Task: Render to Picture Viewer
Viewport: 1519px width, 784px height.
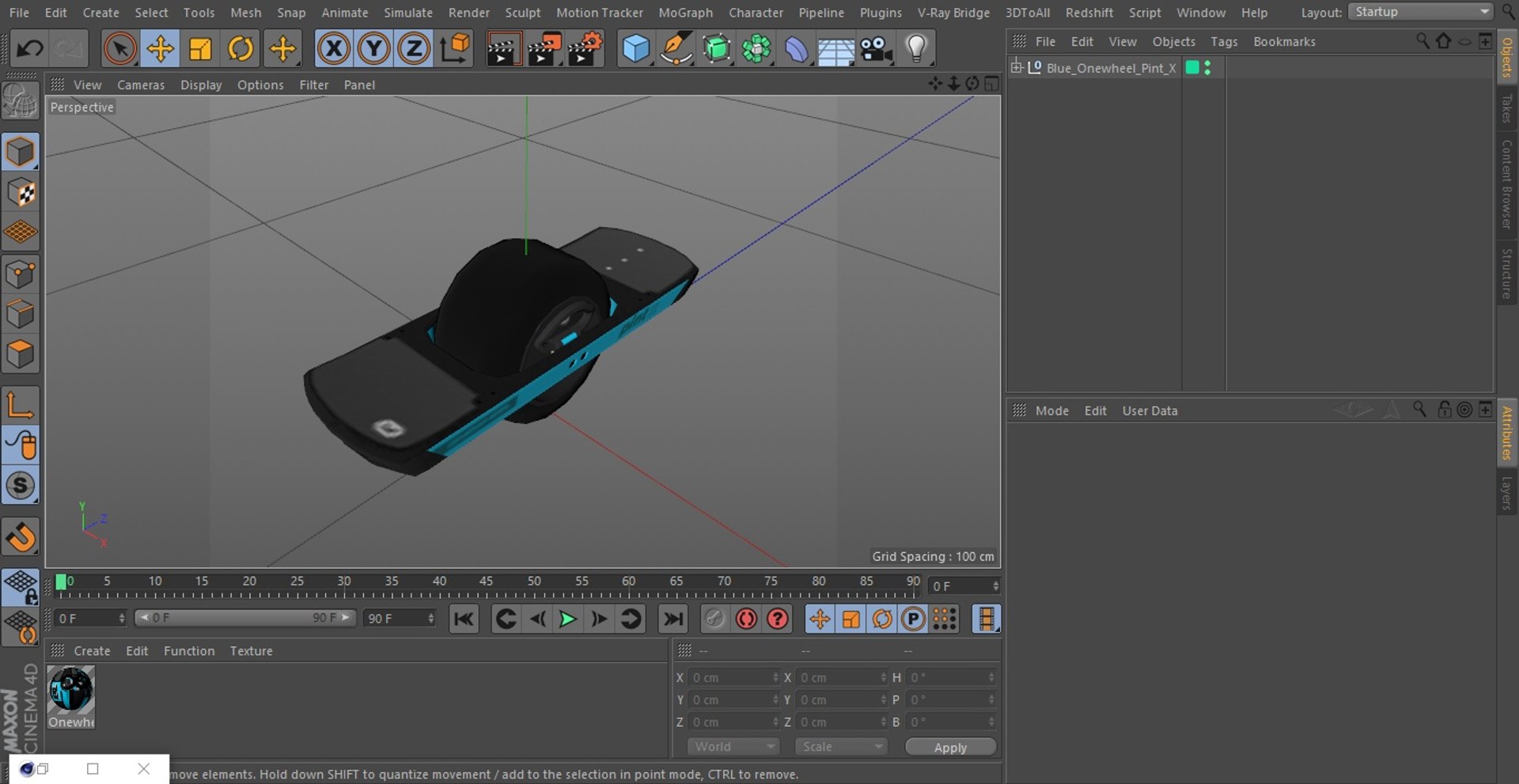Action: pyautogui.click(x=544, y=49)
